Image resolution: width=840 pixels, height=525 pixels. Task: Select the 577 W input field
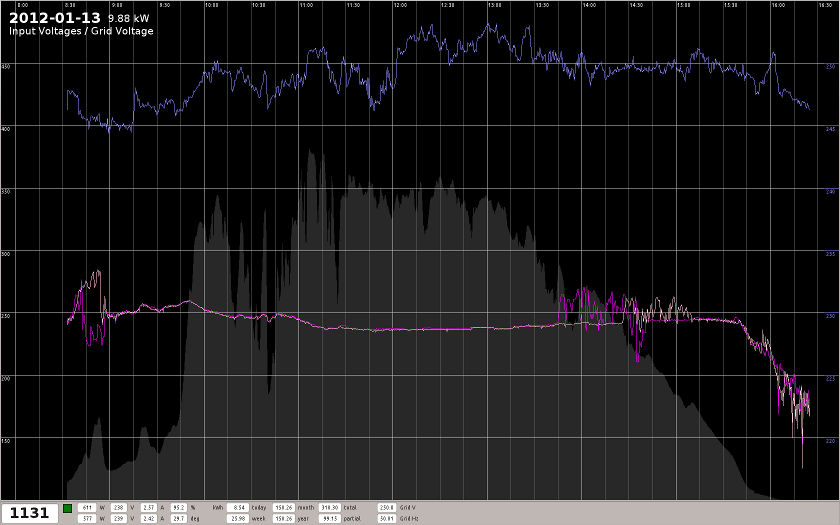pos(87,519)
